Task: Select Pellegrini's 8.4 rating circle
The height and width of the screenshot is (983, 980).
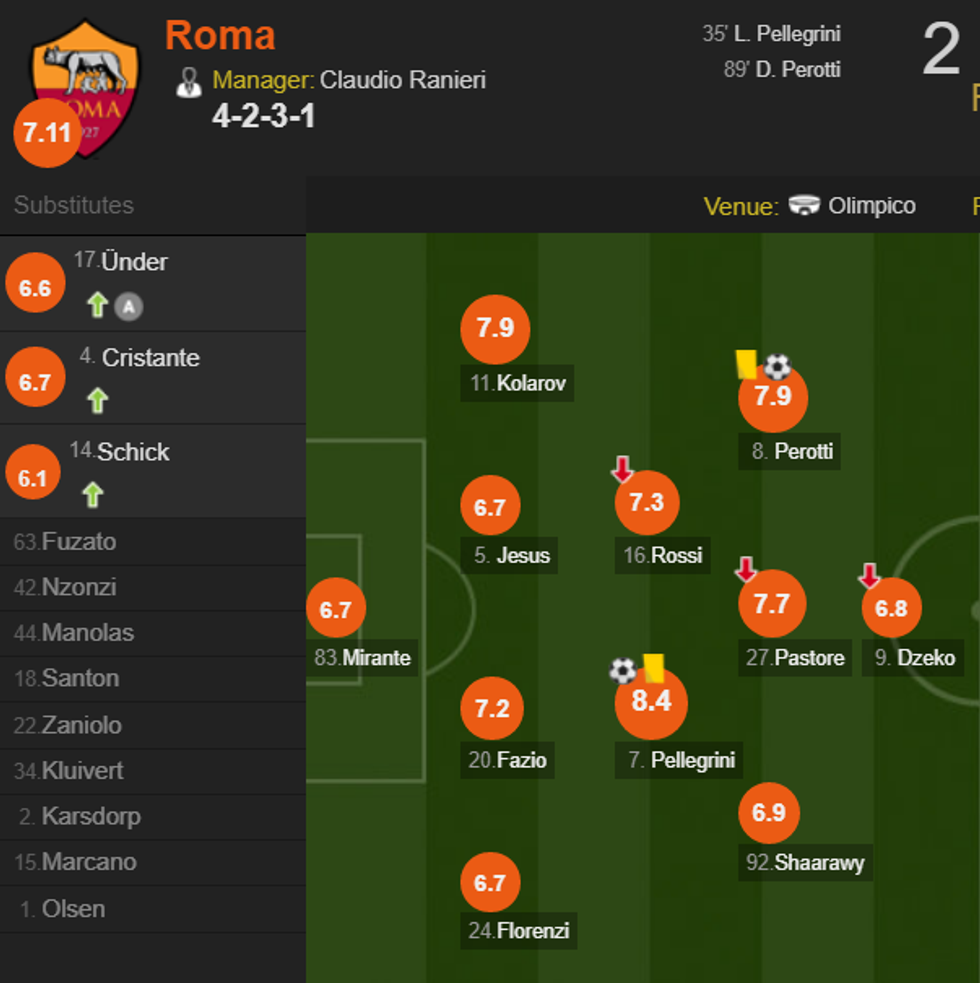Action: pos(650,702)
